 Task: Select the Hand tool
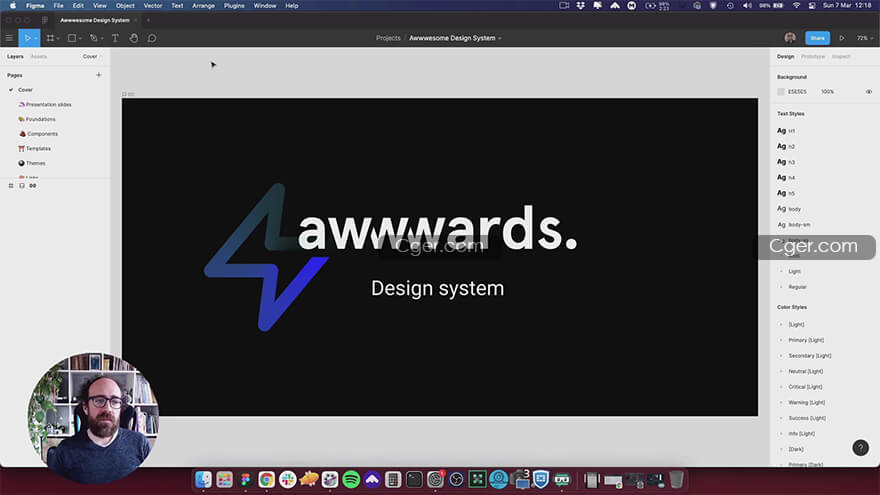134,38
